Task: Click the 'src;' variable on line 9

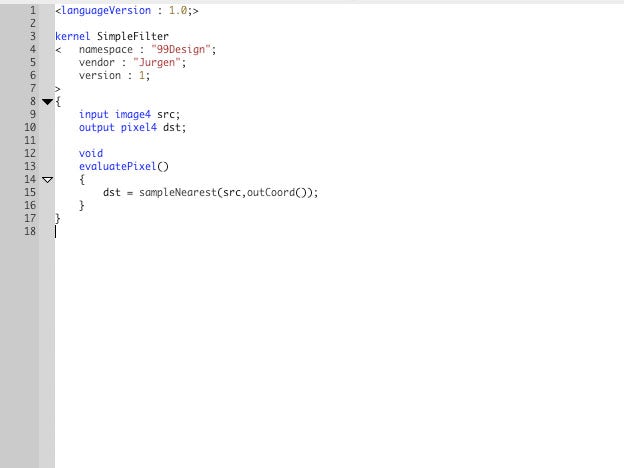Action: (x=168, y=115)
